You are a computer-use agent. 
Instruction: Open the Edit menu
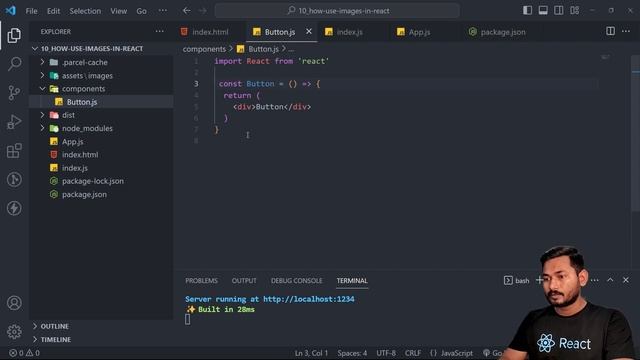(53, 11)
